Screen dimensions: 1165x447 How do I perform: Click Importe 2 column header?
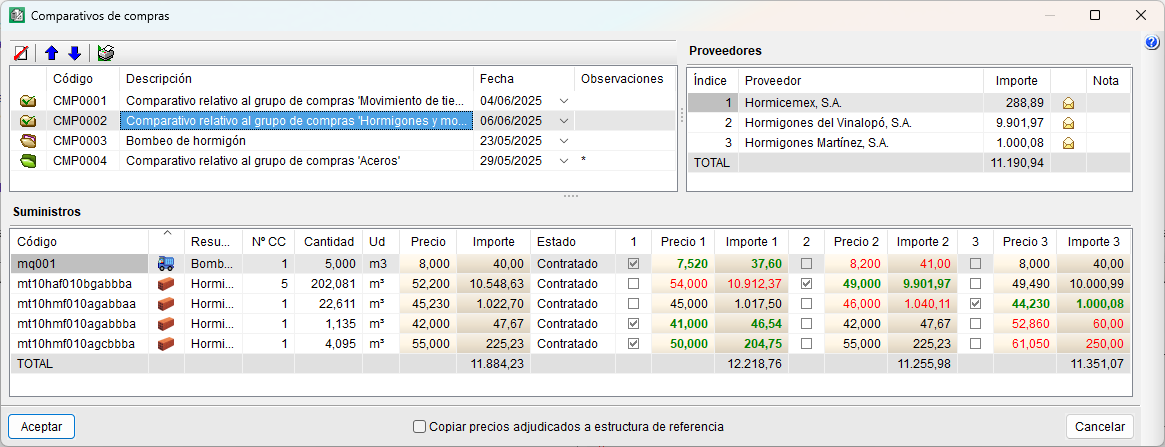tap(923, 241)
